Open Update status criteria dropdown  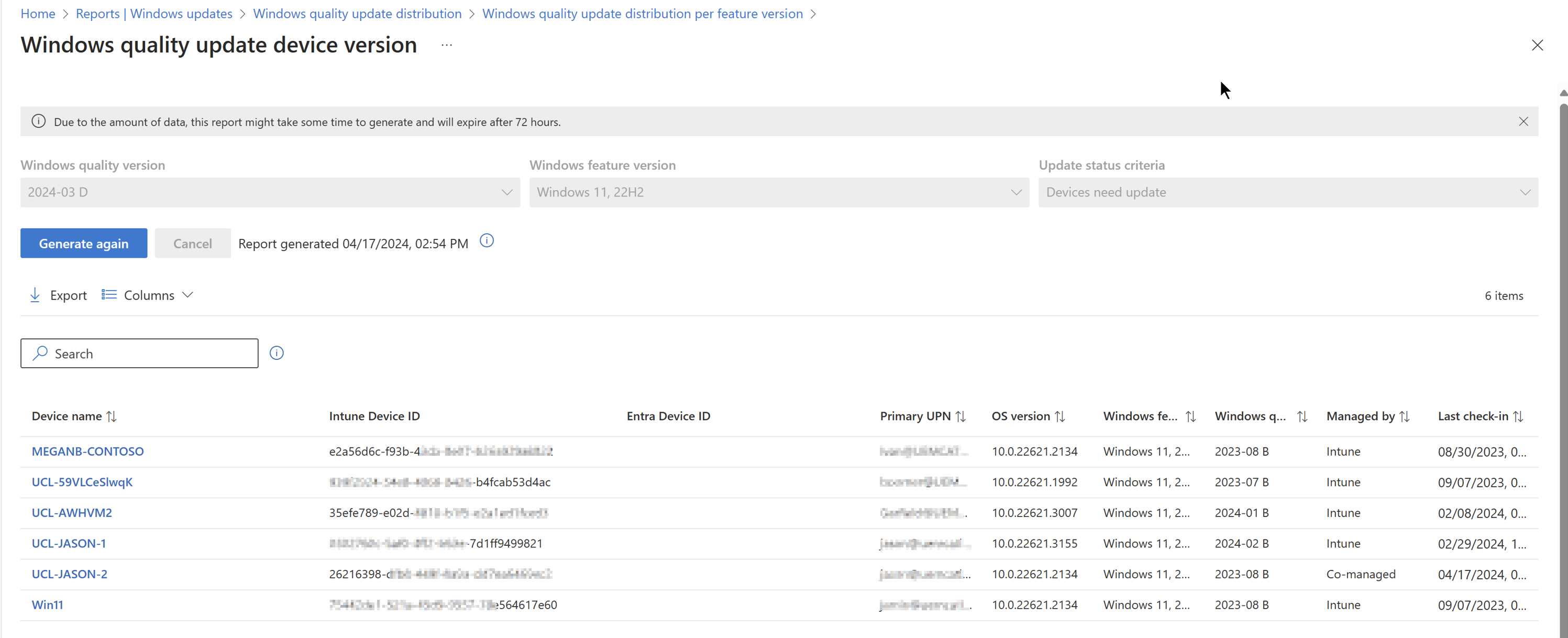point(1288,192)
